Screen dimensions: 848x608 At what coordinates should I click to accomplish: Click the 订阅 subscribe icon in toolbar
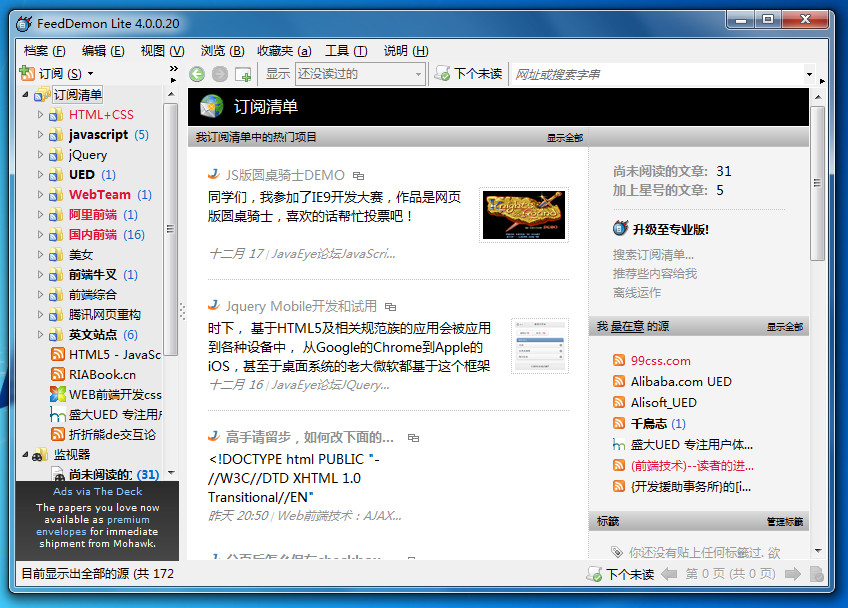tap(27, 72)
